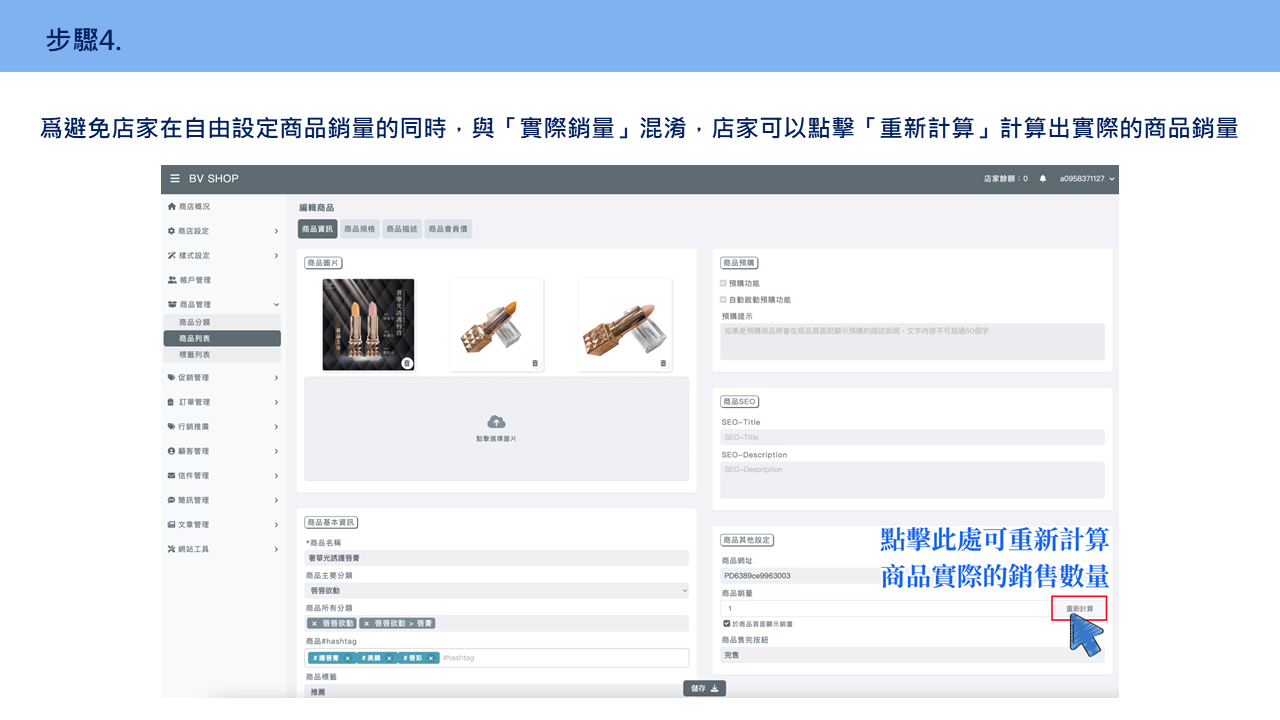Delete the orange lipstick product image
This screenshot has height=720, width=1280.
tap(535, 363)
